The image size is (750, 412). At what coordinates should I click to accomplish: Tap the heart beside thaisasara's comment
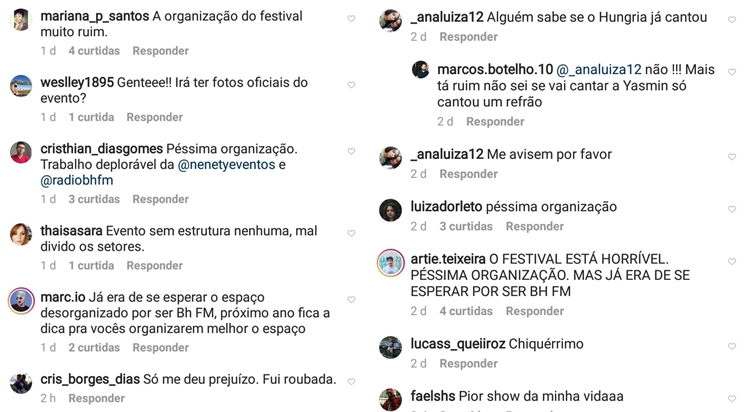click(351, 234)
